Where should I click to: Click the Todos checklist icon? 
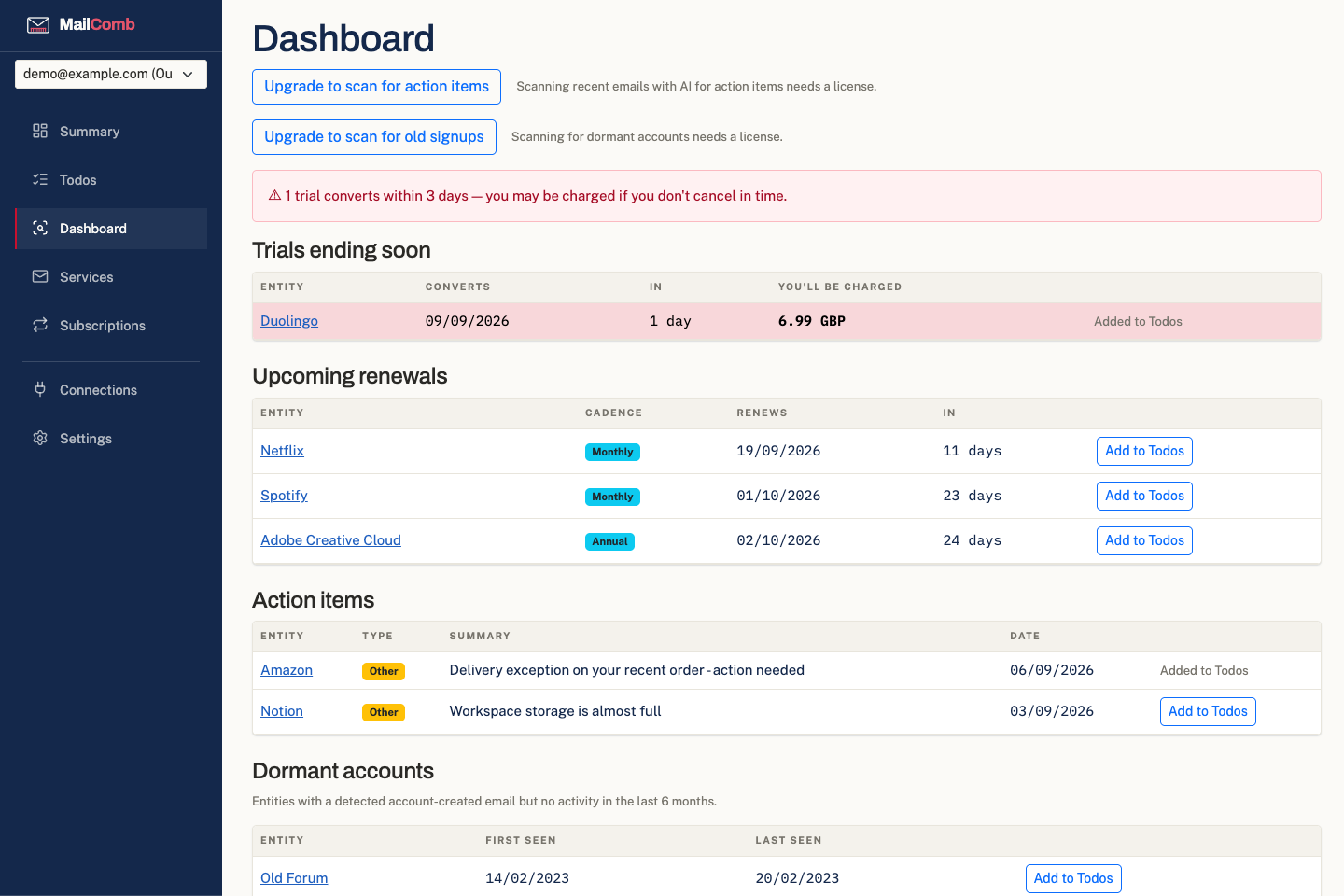[40, 179]
